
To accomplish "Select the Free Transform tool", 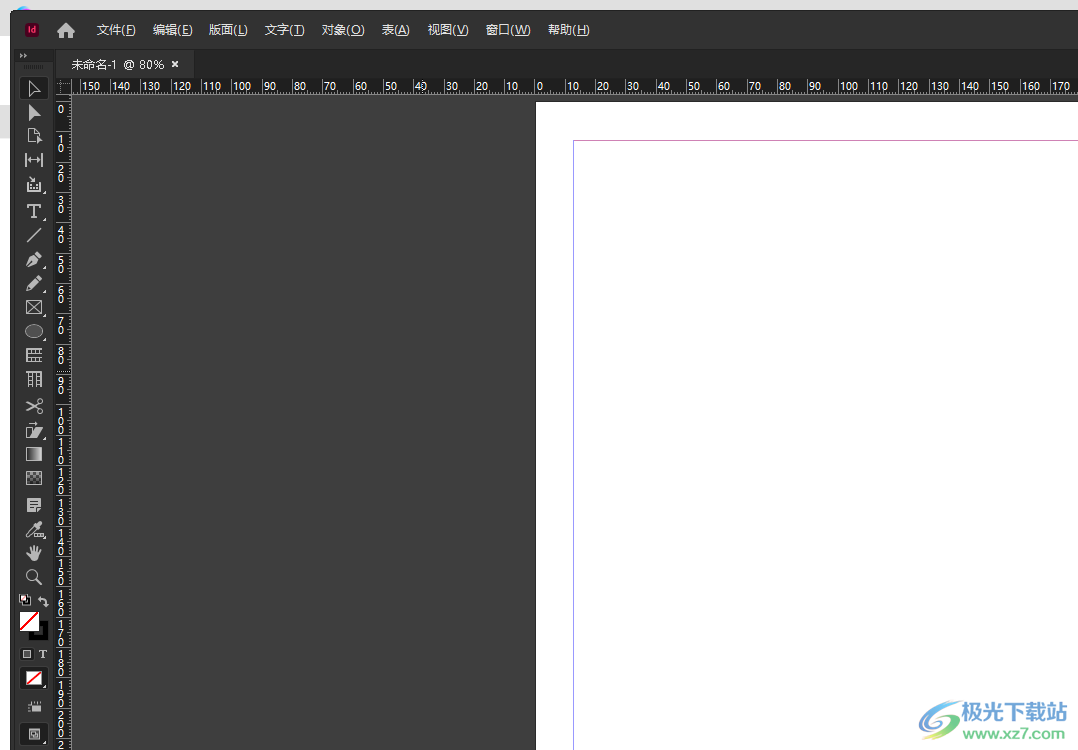I will point(34,430).
